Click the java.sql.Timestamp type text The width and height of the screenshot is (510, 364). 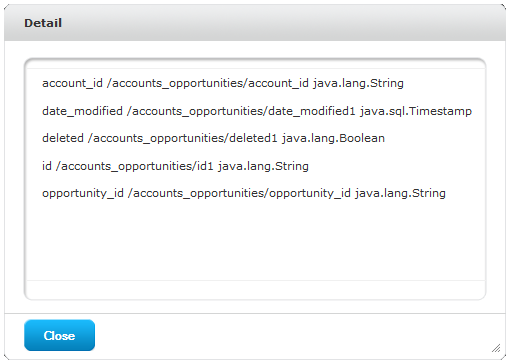click(416, 111)
